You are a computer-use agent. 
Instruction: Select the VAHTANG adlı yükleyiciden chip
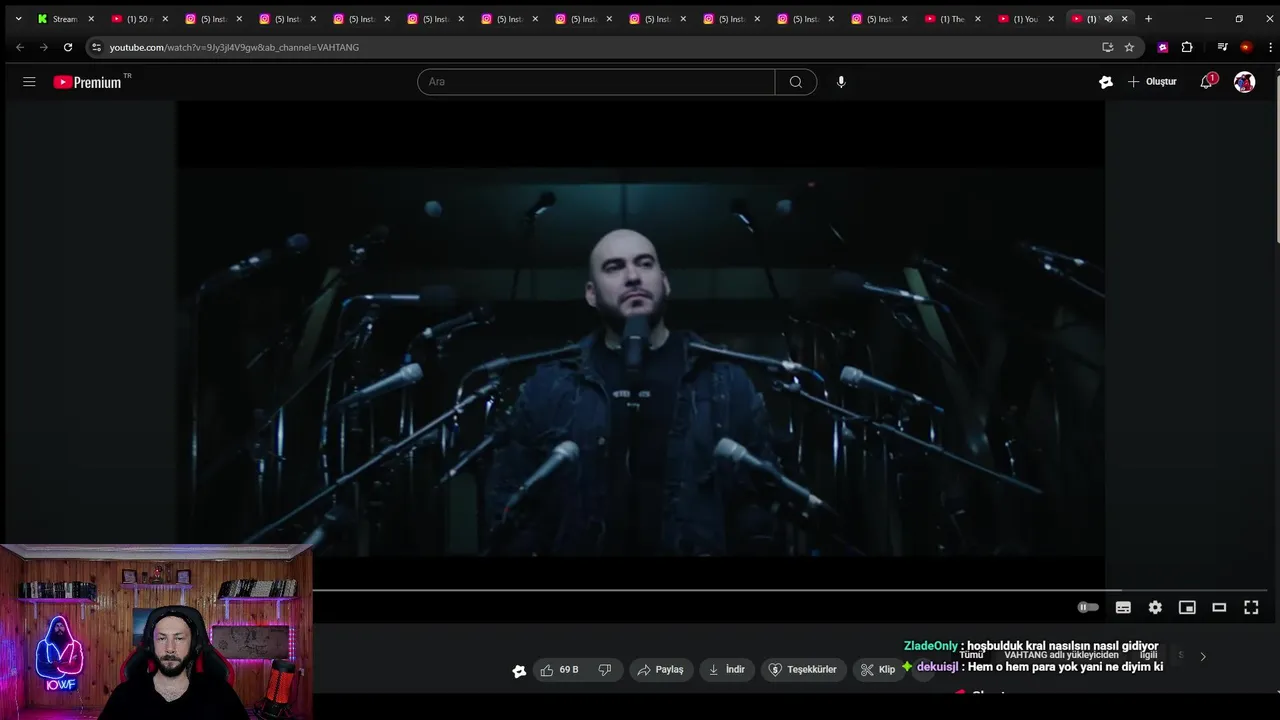click(1061, 656)
